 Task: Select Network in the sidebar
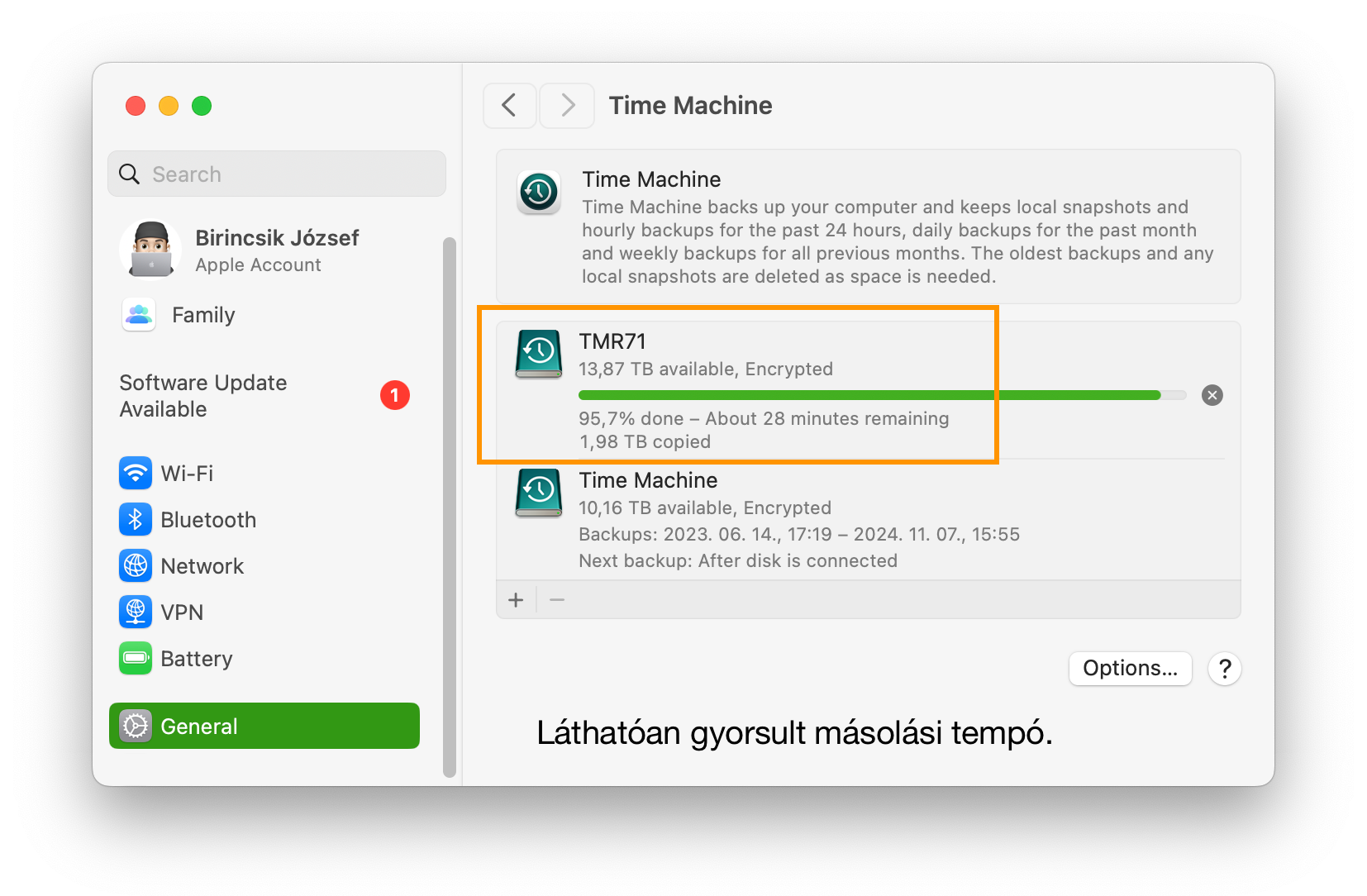tap(264, 565)
